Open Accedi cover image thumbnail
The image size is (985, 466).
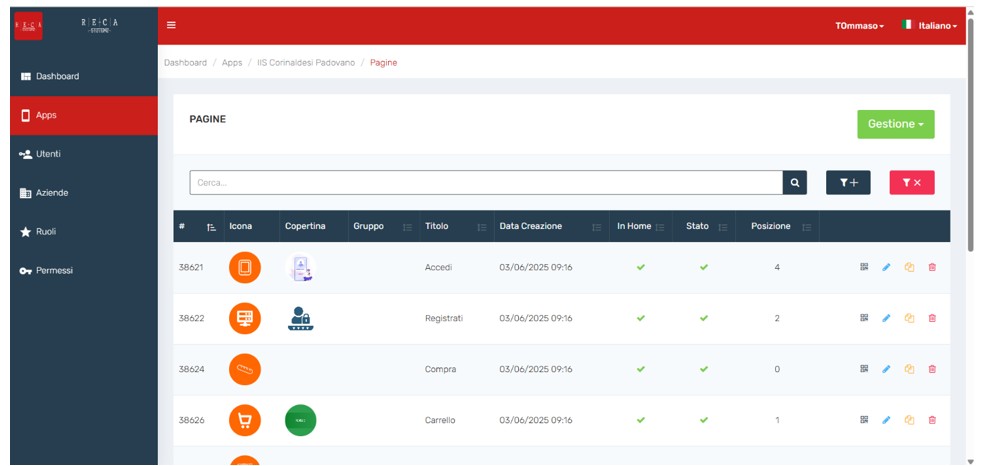pyautogui.click(x=300, y=268)
